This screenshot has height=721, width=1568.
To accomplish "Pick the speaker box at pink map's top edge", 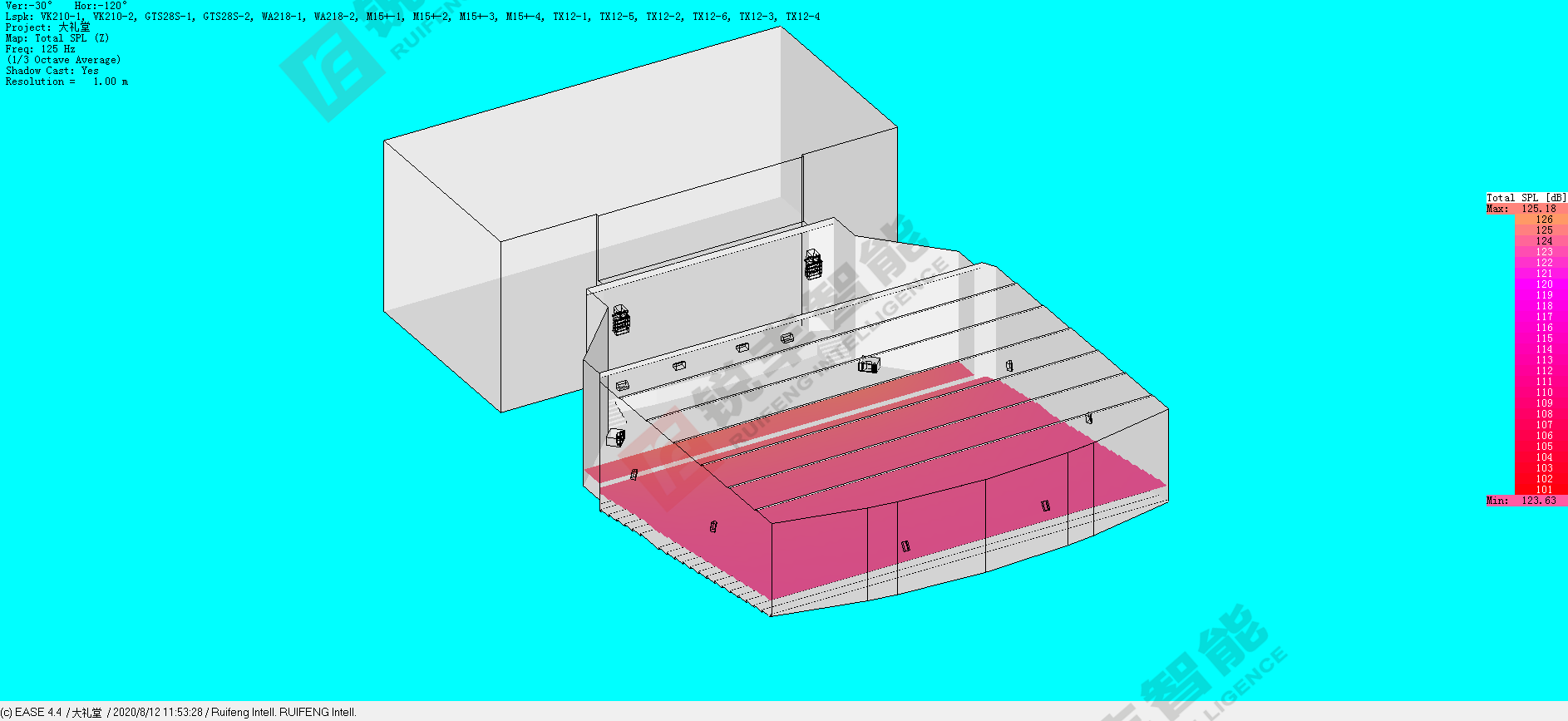I will click(868, 364).
